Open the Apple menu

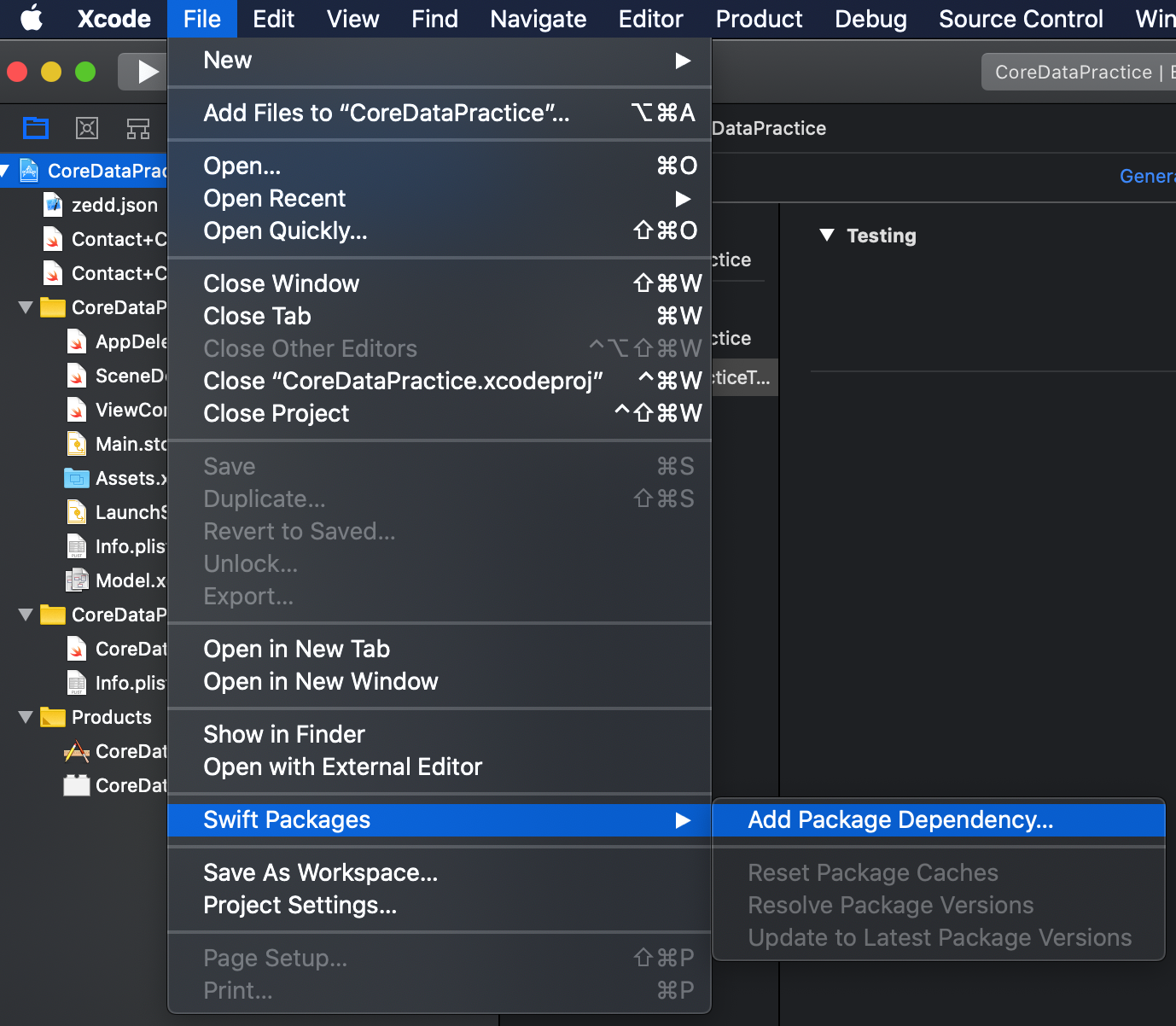point(32,18)
